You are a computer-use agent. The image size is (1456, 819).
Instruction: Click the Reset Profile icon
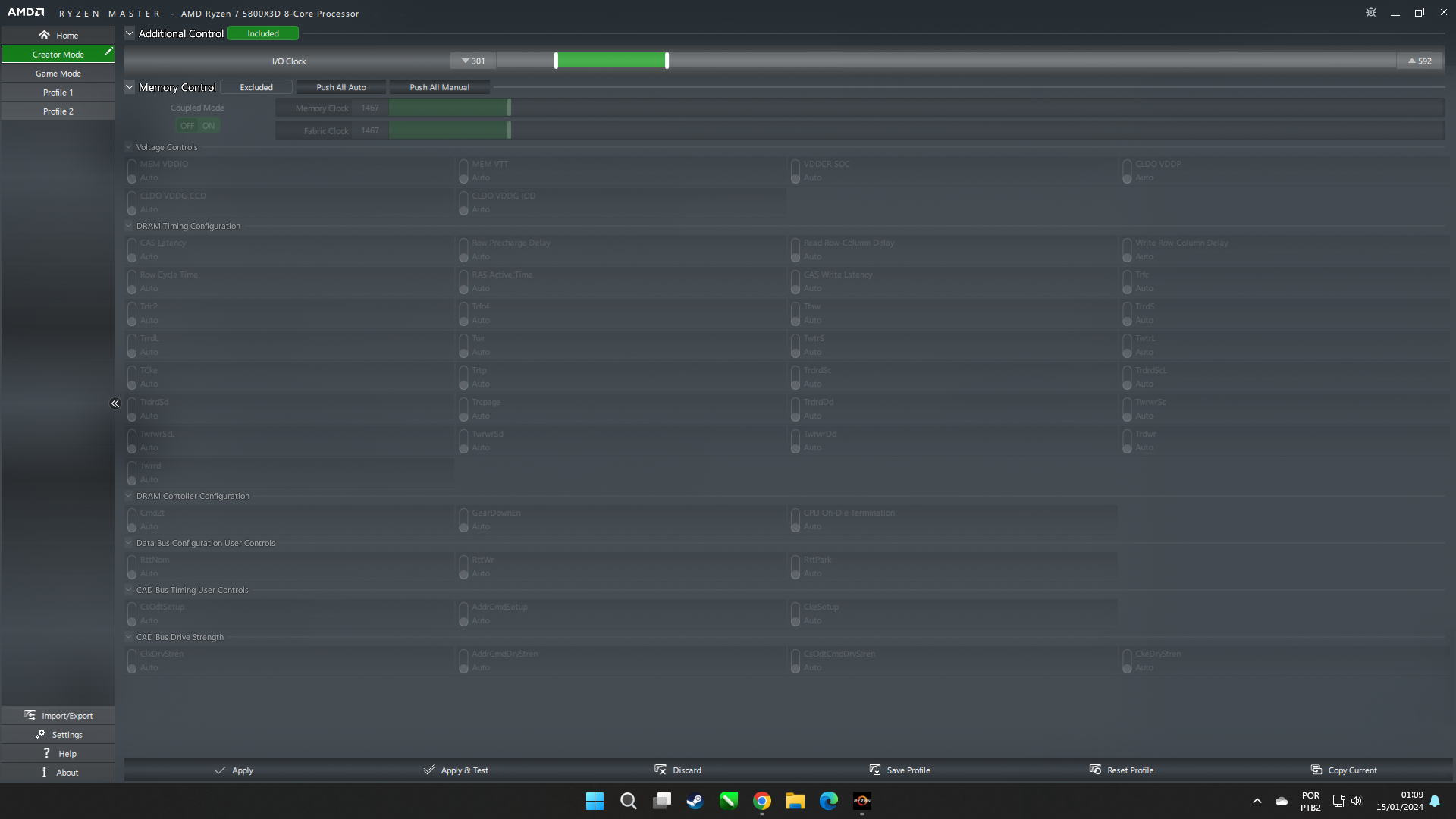click(1095, 770)
